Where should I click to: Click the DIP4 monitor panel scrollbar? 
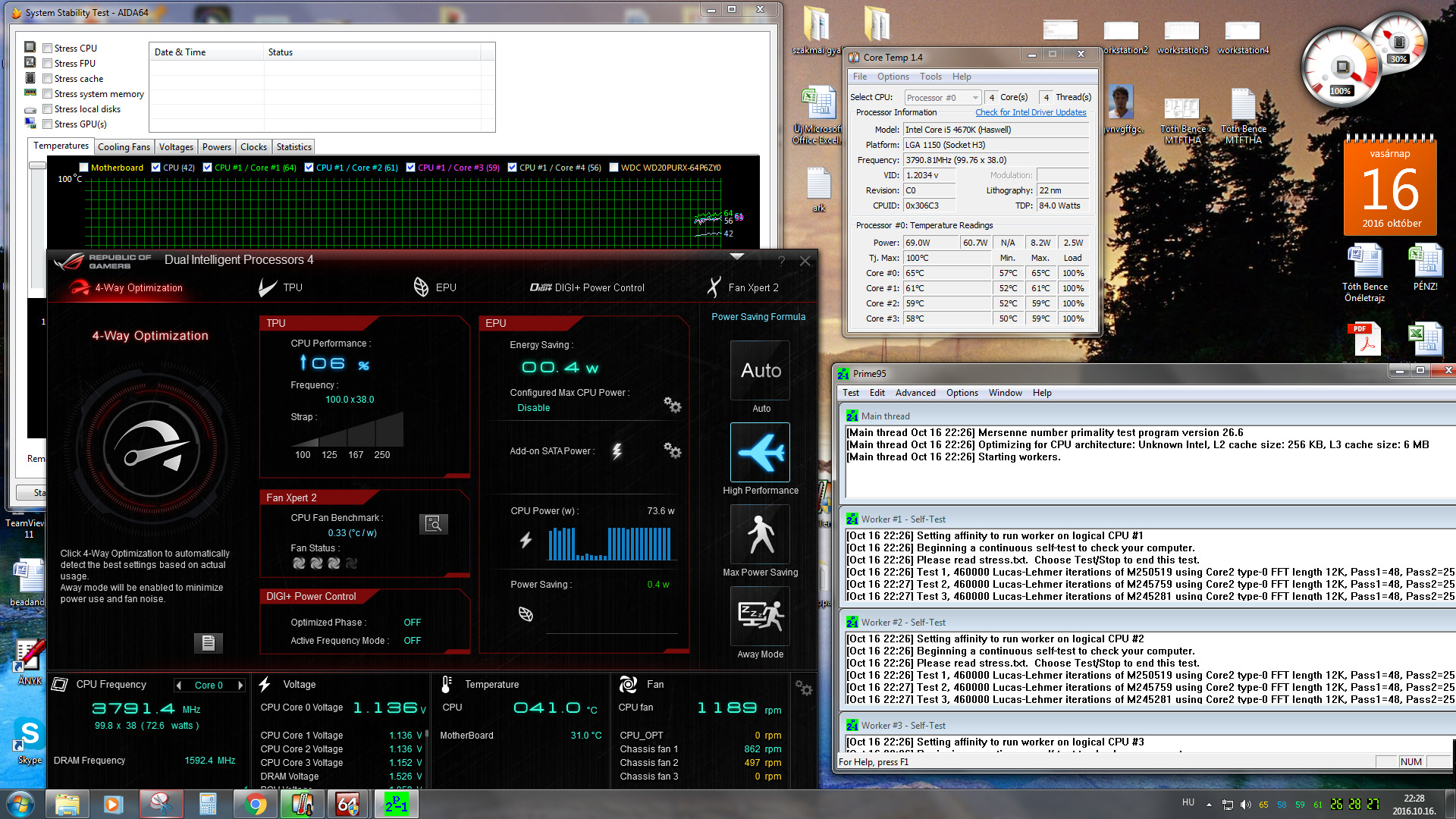pyautogui.click(x=427, y=733)
